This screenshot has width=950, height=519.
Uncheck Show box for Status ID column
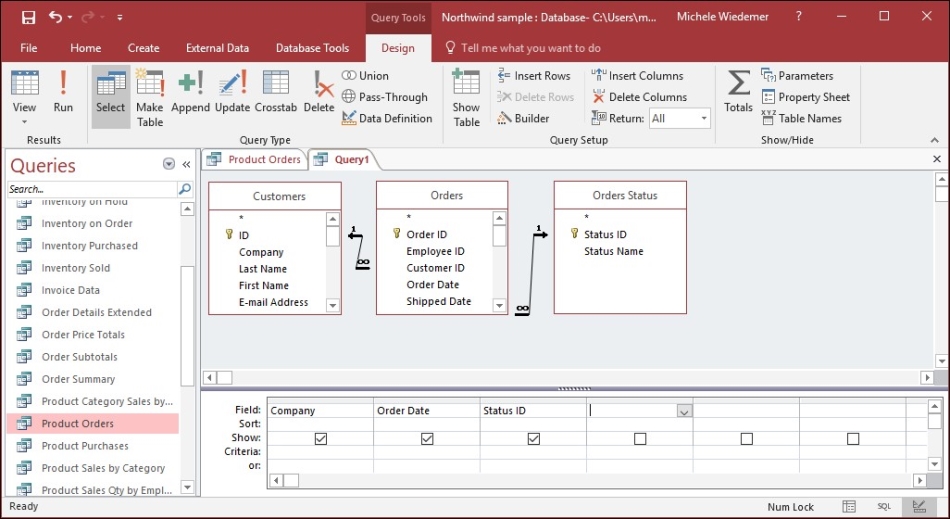point(534,438)
